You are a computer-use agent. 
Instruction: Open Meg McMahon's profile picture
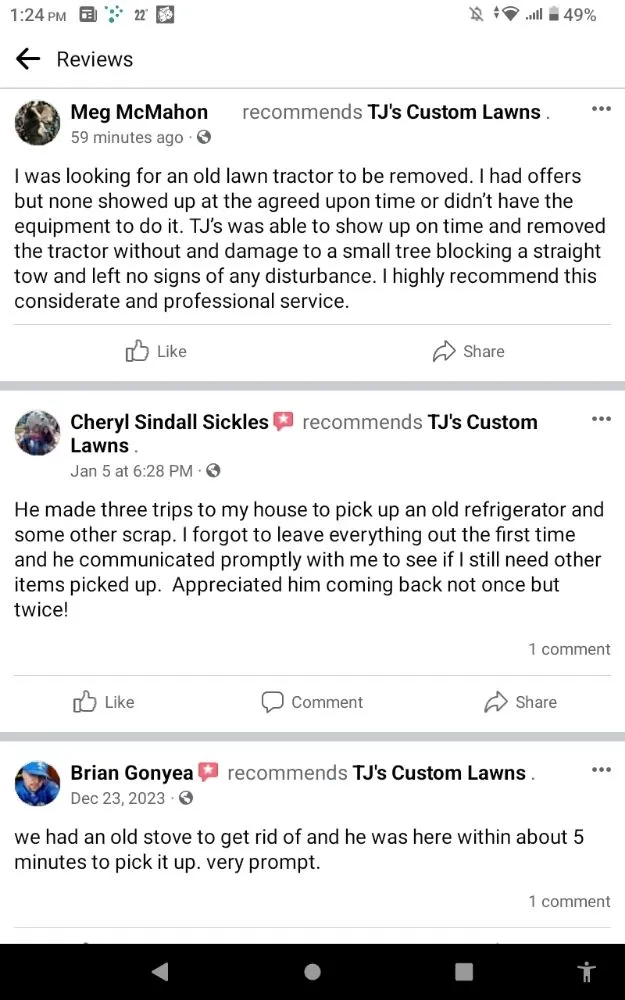pos(38,124)
